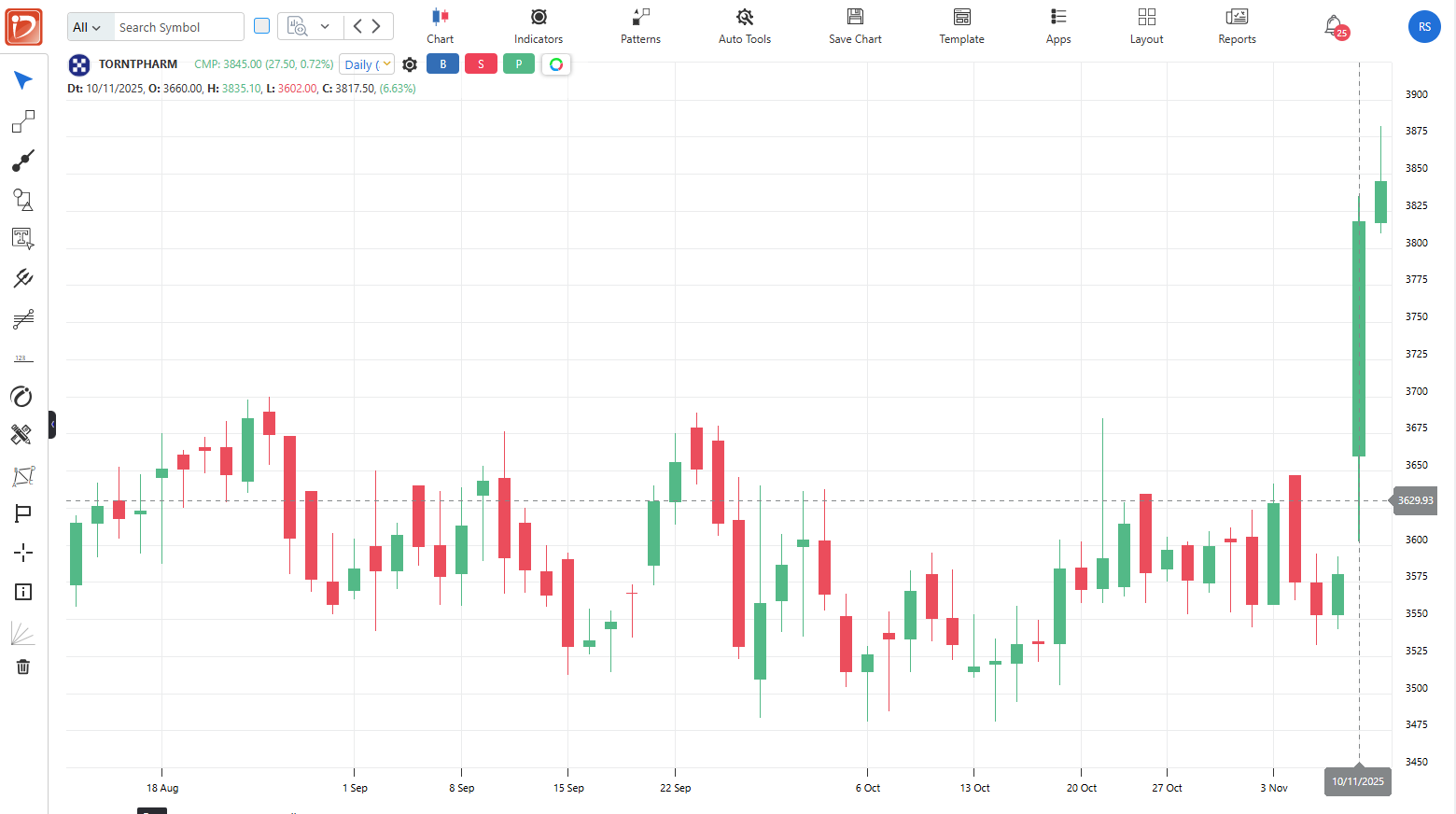Choose the text annotation tool

pos(23,239)
